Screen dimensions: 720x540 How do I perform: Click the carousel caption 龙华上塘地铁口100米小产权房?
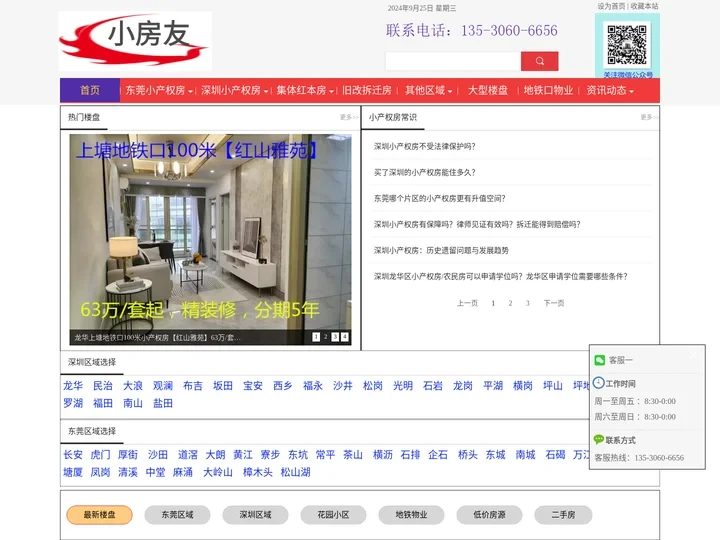tap(158, 338)
